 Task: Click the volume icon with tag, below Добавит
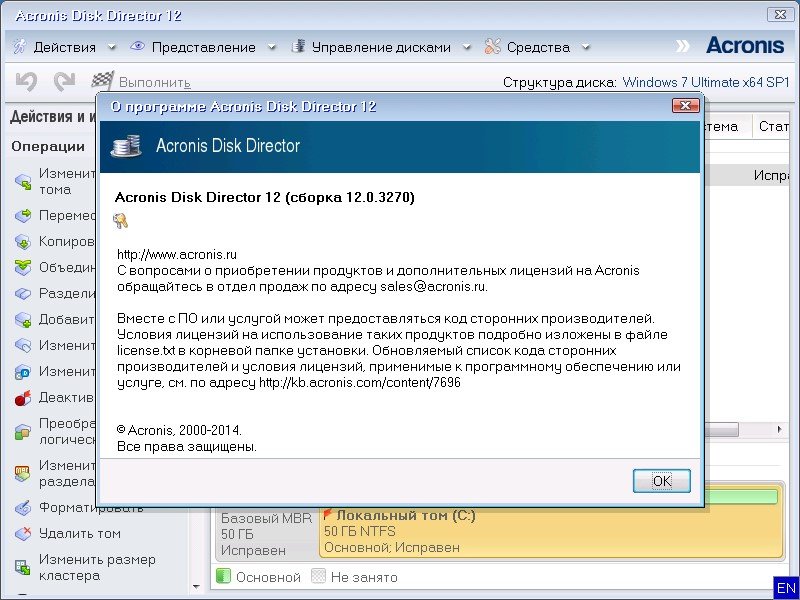(23, 345)
